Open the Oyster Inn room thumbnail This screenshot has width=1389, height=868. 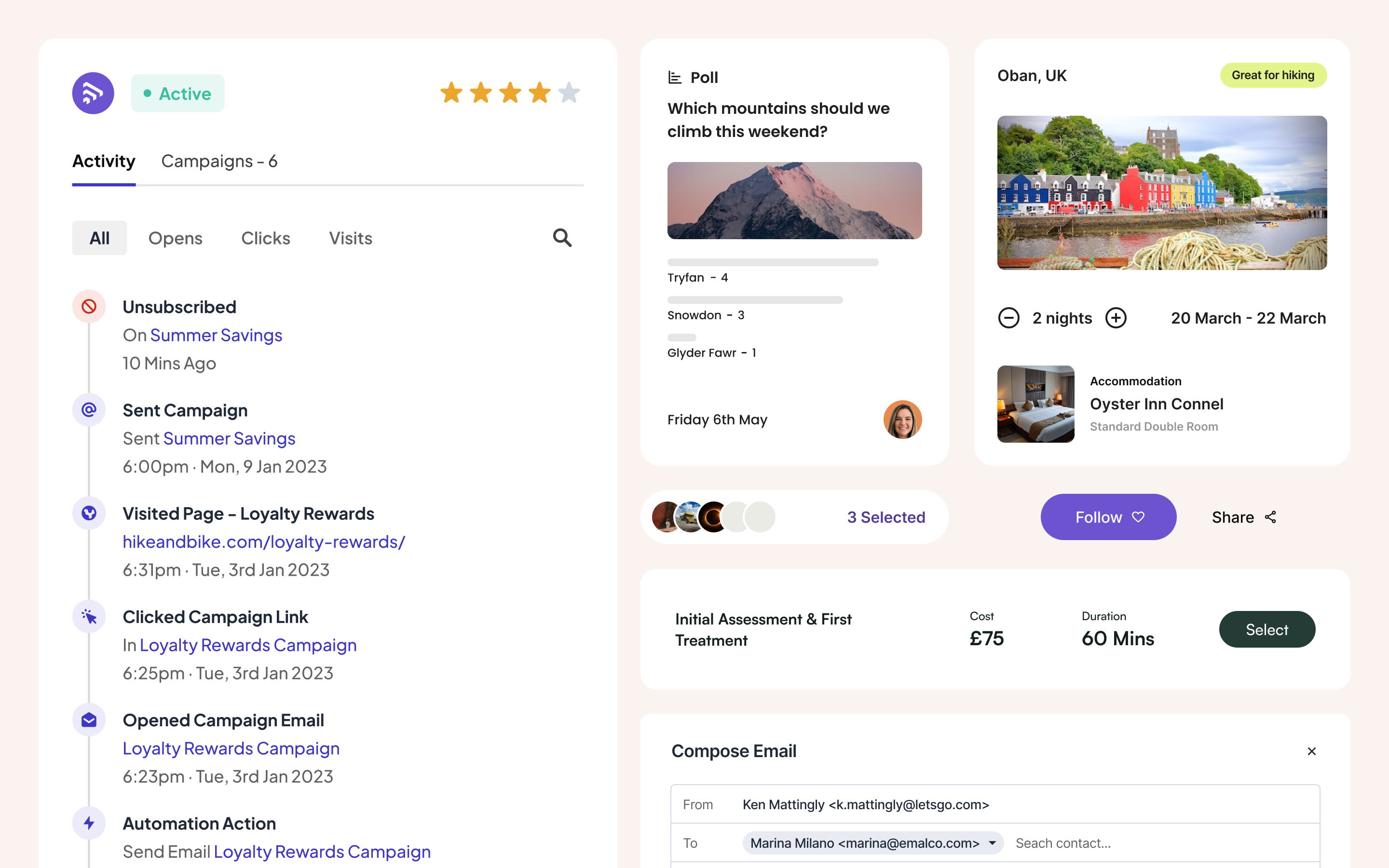1035,404
